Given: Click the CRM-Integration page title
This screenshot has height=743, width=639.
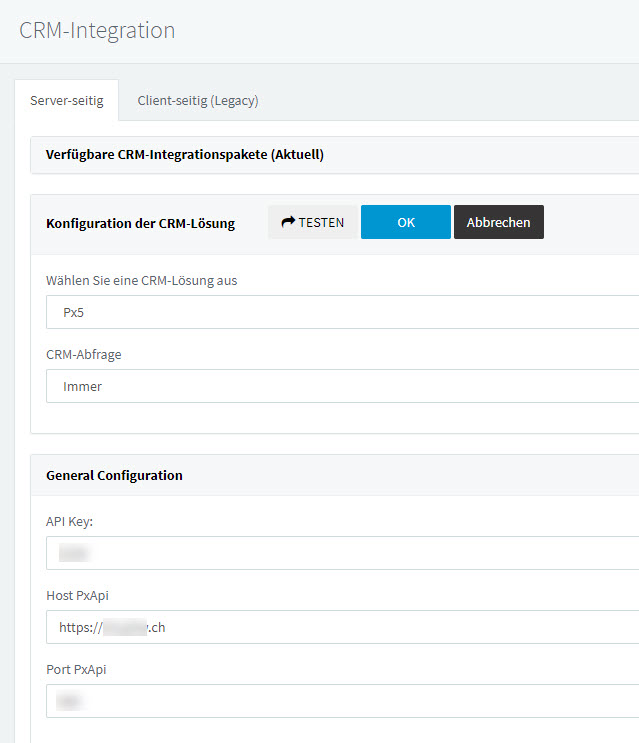Looking at the screenshot, I should tap(97, 30).
